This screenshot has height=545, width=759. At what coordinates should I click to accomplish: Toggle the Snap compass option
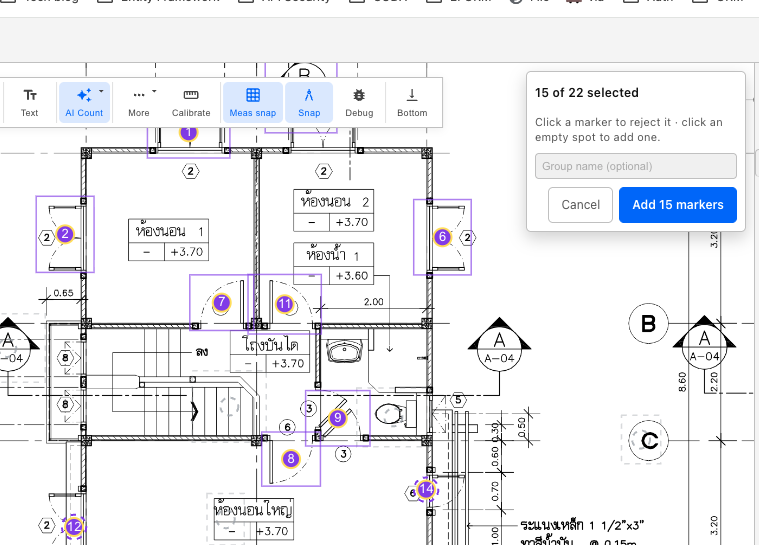click(x=309, y=103)
